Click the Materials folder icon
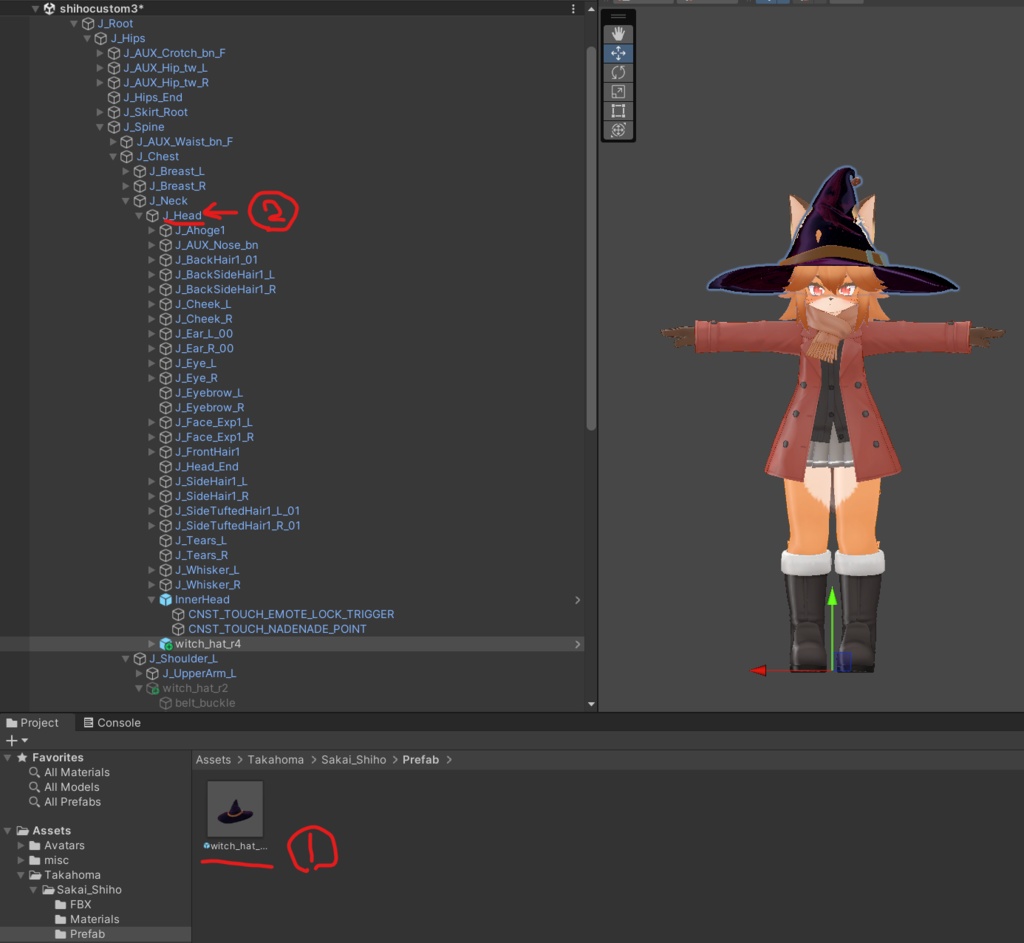Screen dimensions: 1024x943 (x=61, y=919)
